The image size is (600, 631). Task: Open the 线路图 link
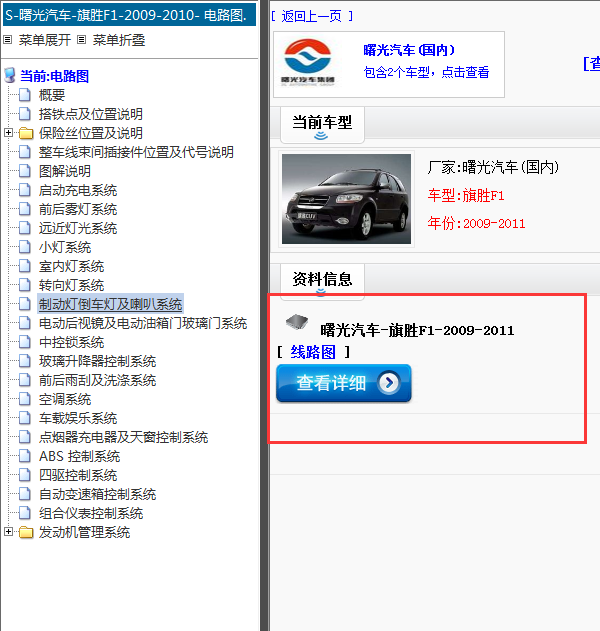(313, 352)
